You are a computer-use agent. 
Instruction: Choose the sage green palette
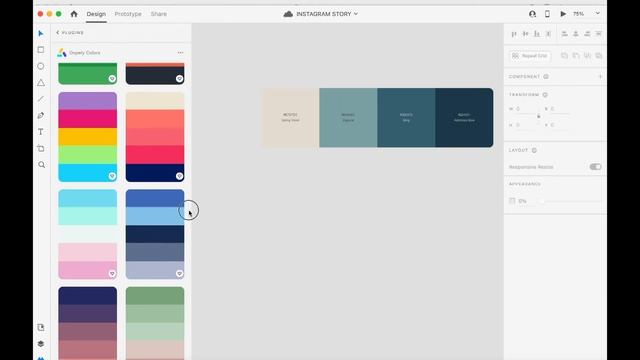point(155,323)
